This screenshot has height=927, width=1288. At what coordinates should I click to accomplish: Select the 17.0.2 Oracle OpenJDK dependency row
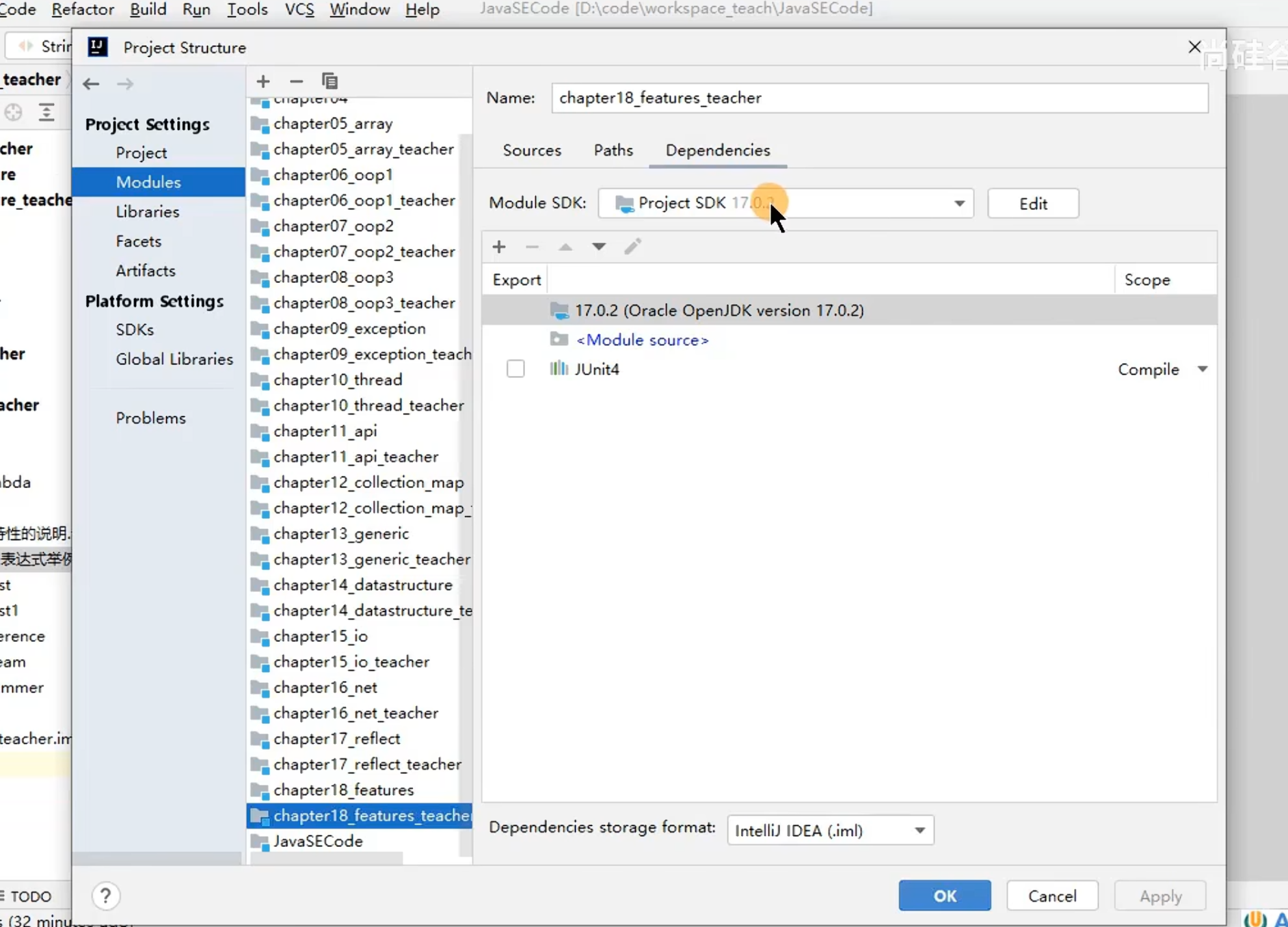tap(849, 310)
